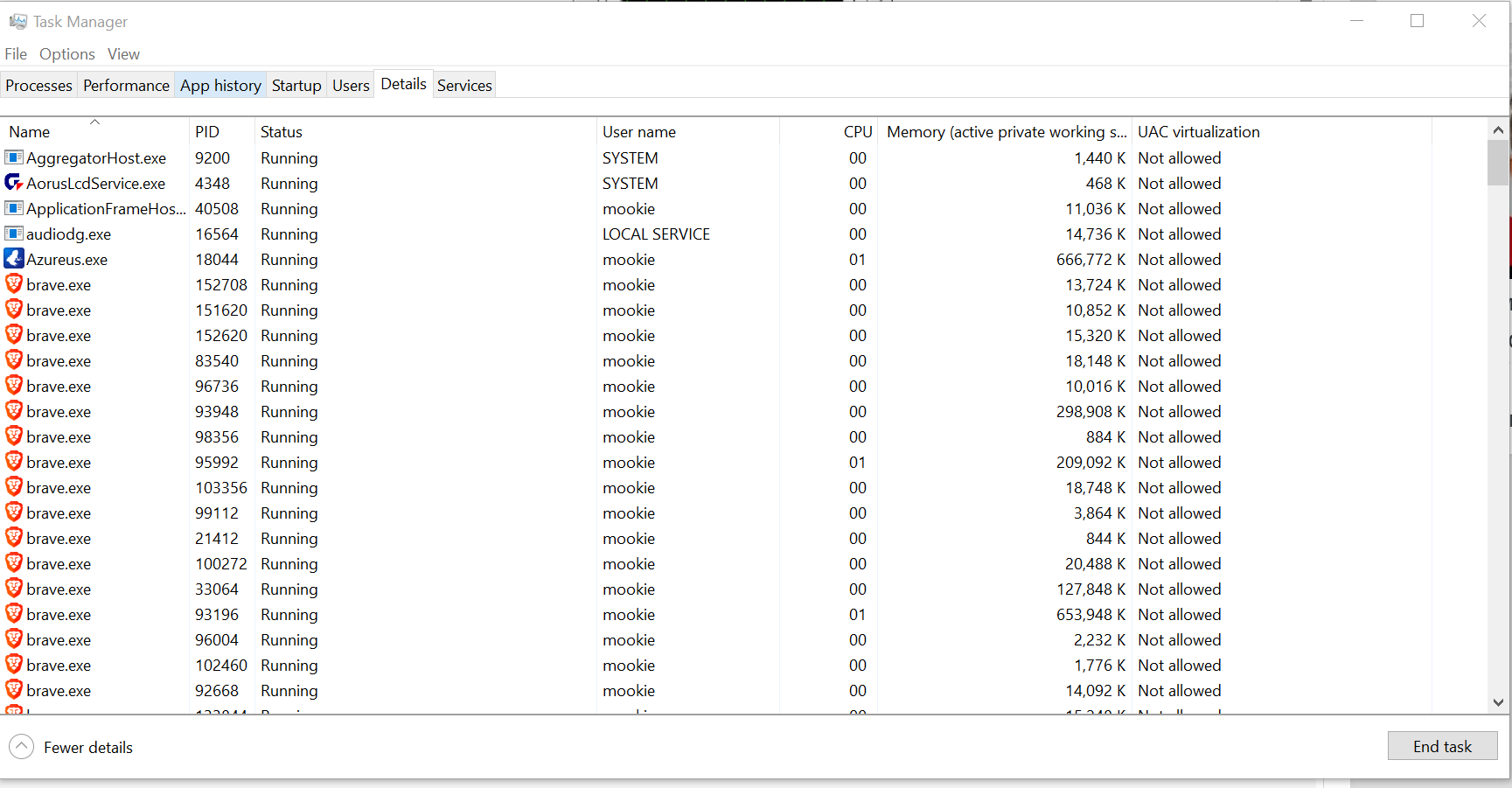1512x788 pixels.
Task: Click the vertical scrollbar thumb
Action: pyautogui.click(x=1498, y=163)
